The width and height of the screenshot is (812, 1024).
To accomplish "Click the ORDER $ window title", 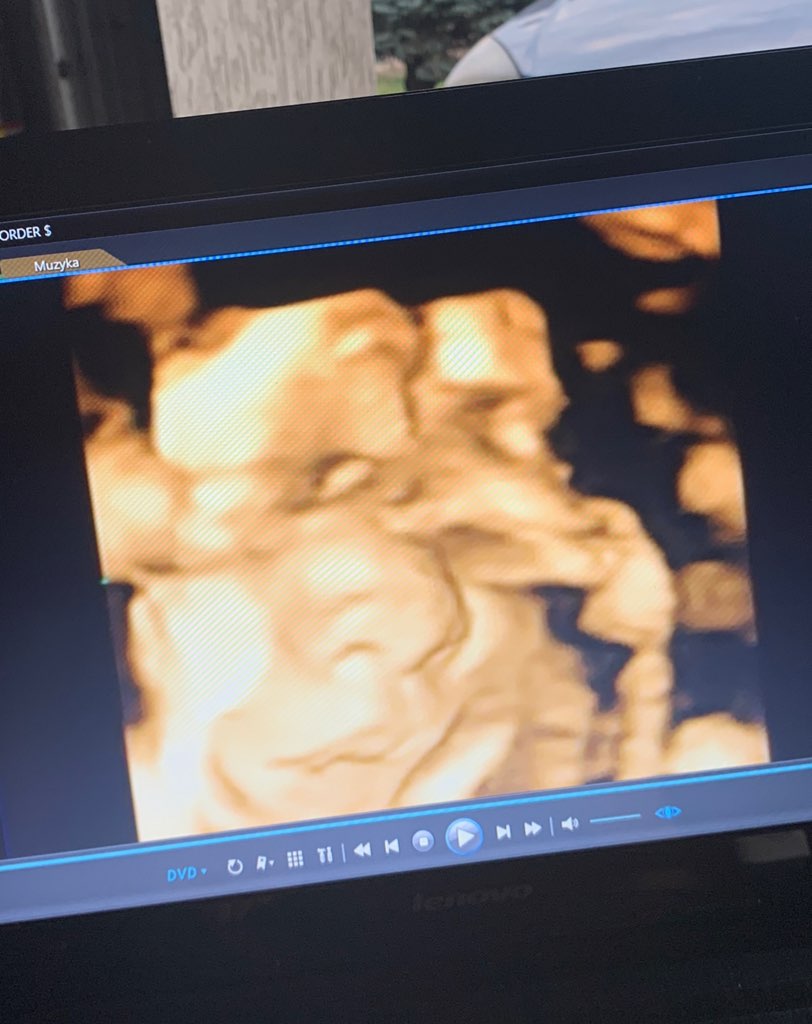I will coord(25,233).
